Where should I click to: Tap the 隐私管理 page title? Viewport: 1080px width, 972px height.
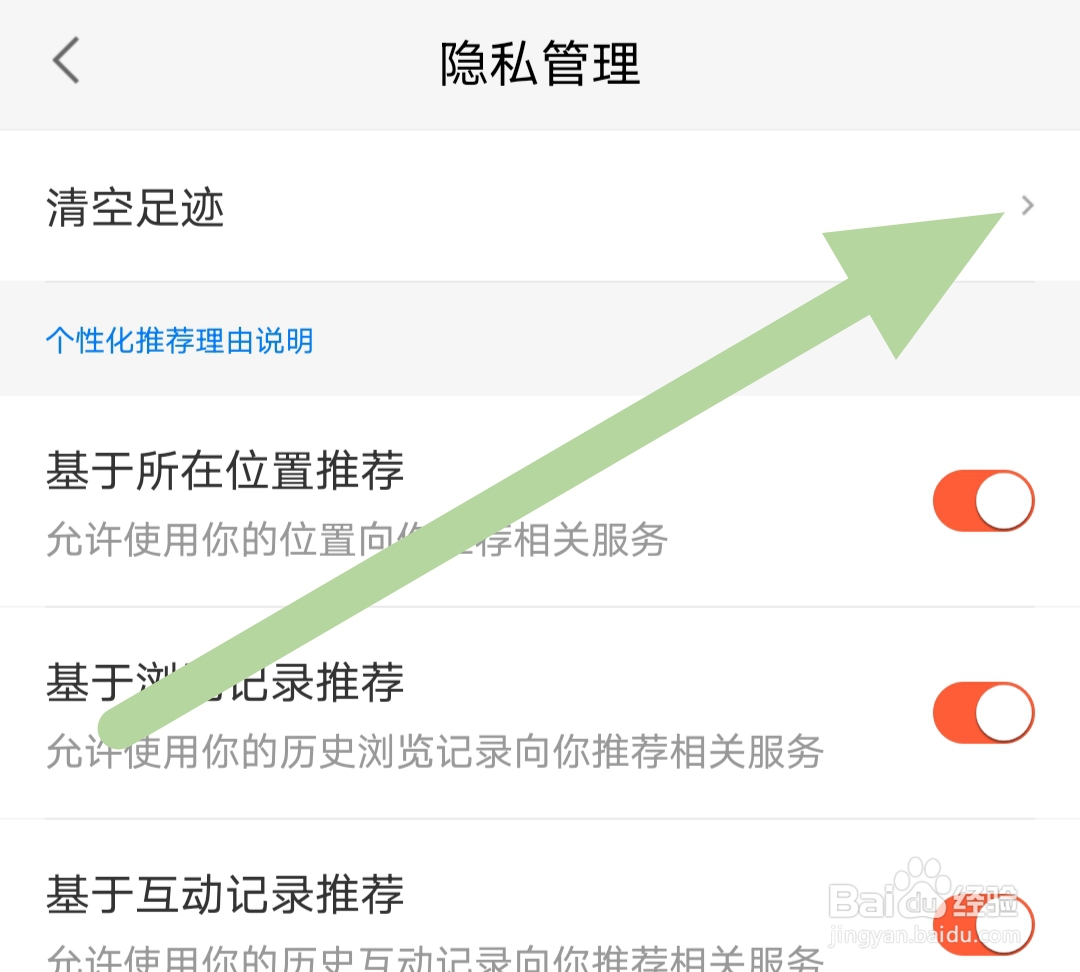coord(541,63)
